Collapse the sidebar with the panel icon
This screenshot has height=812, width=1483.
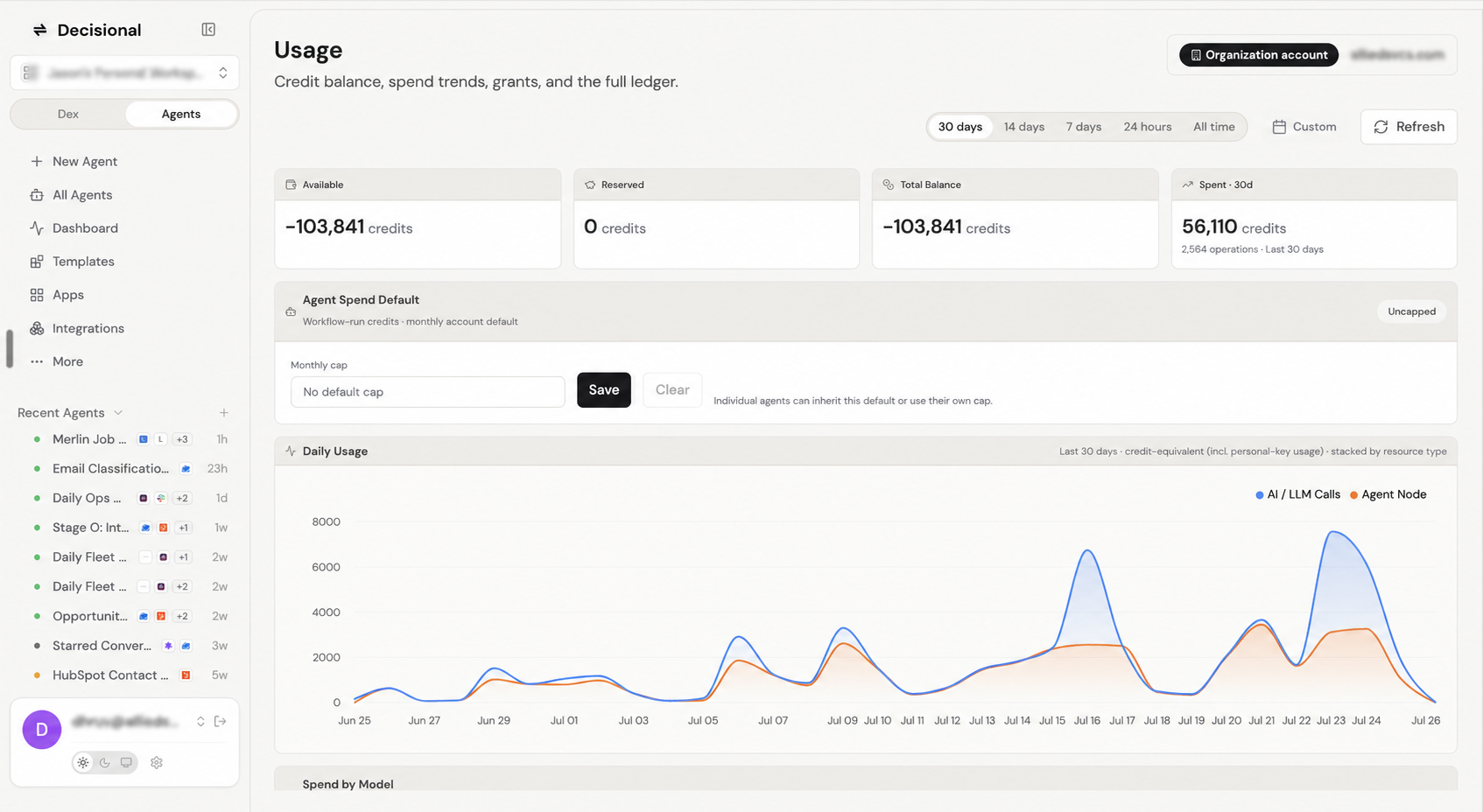point(208,30)
